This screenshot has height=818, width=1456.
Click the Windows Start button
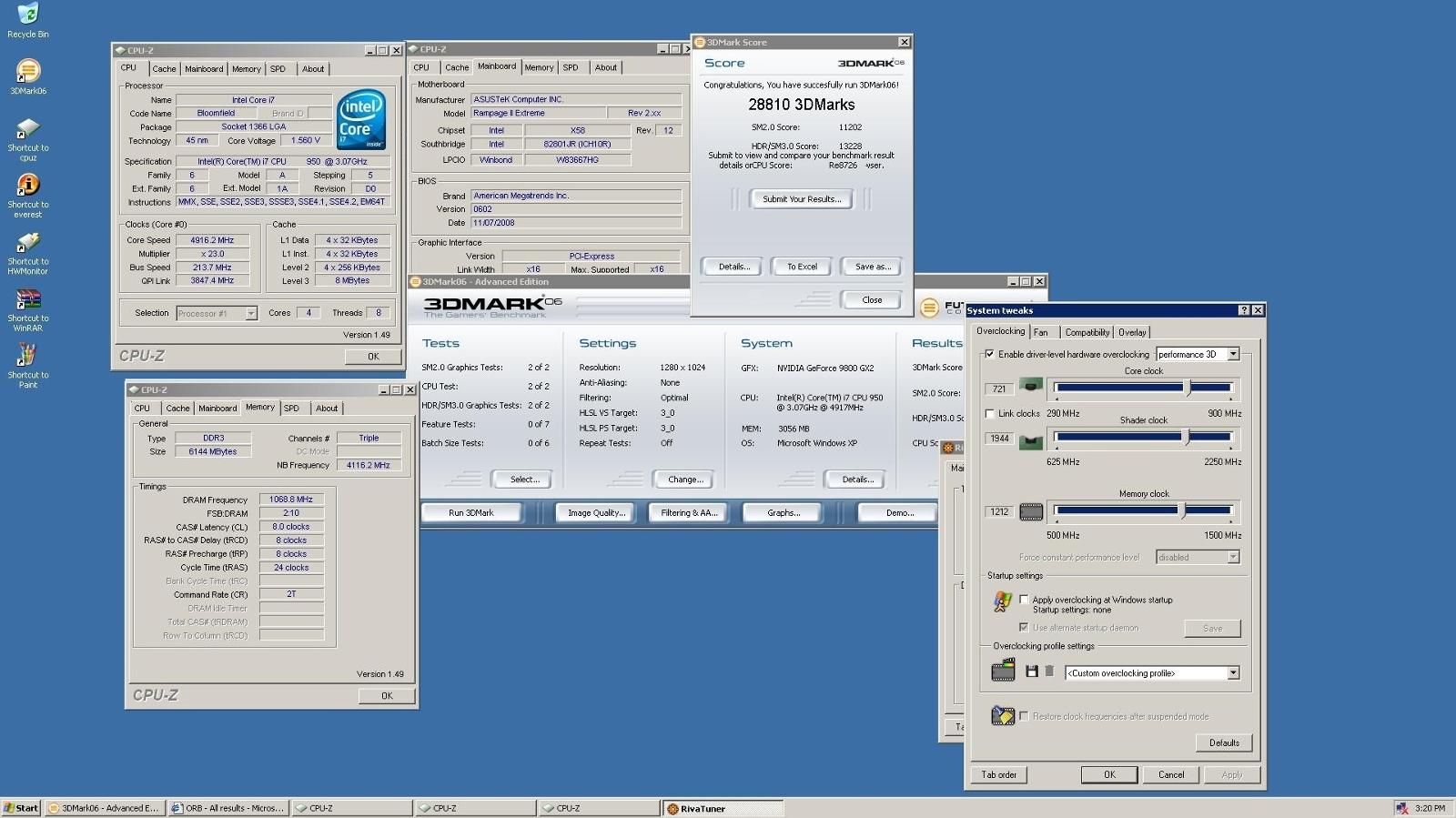20,808
